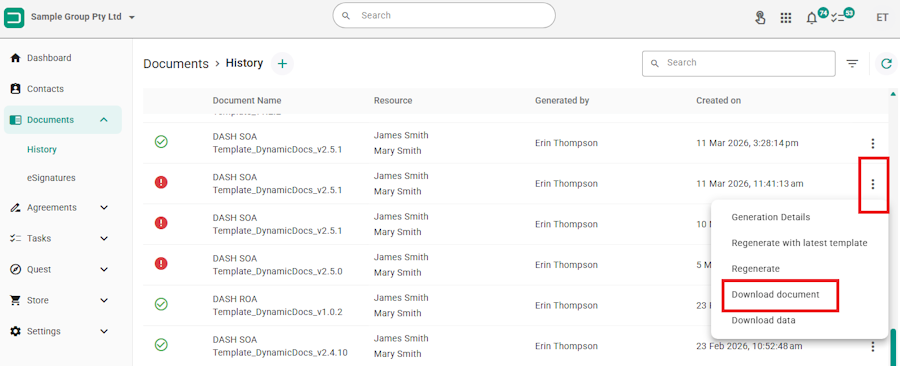
Task: Open kebab menu for 10:52:48 am row
Action: [872, 346]
